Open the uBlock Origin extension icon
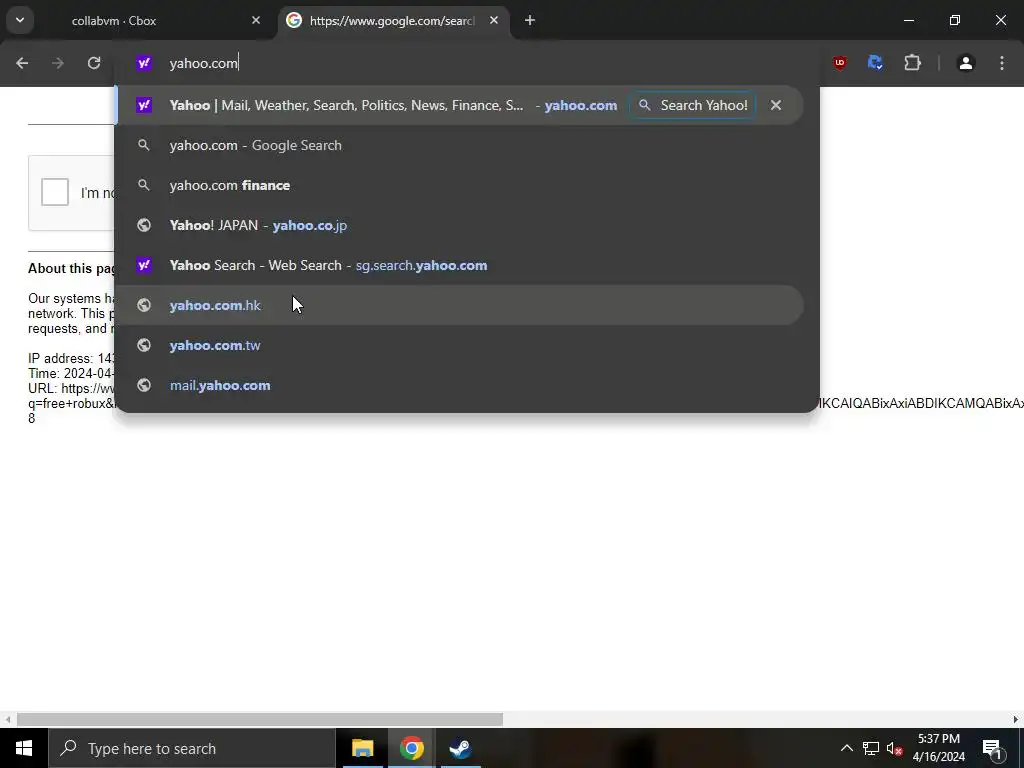Image resolution: width=1024 pixels, height=768 pixels. (x=840, y=63)
